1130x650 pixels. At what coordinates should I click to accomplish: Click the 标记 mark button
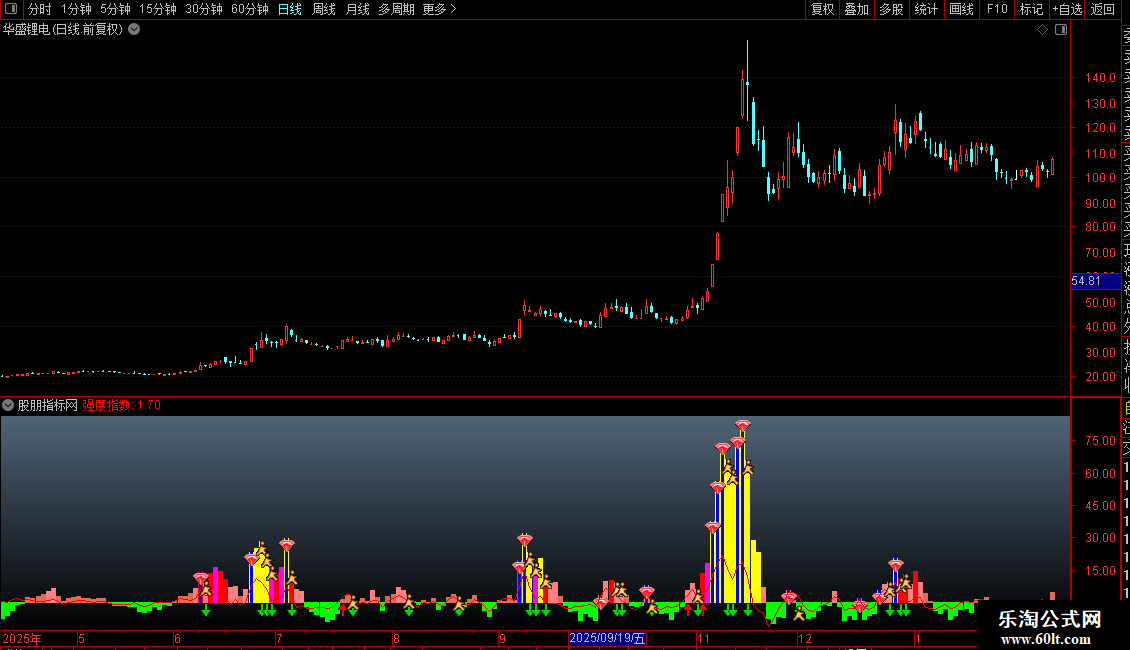tap(1031, 9)
